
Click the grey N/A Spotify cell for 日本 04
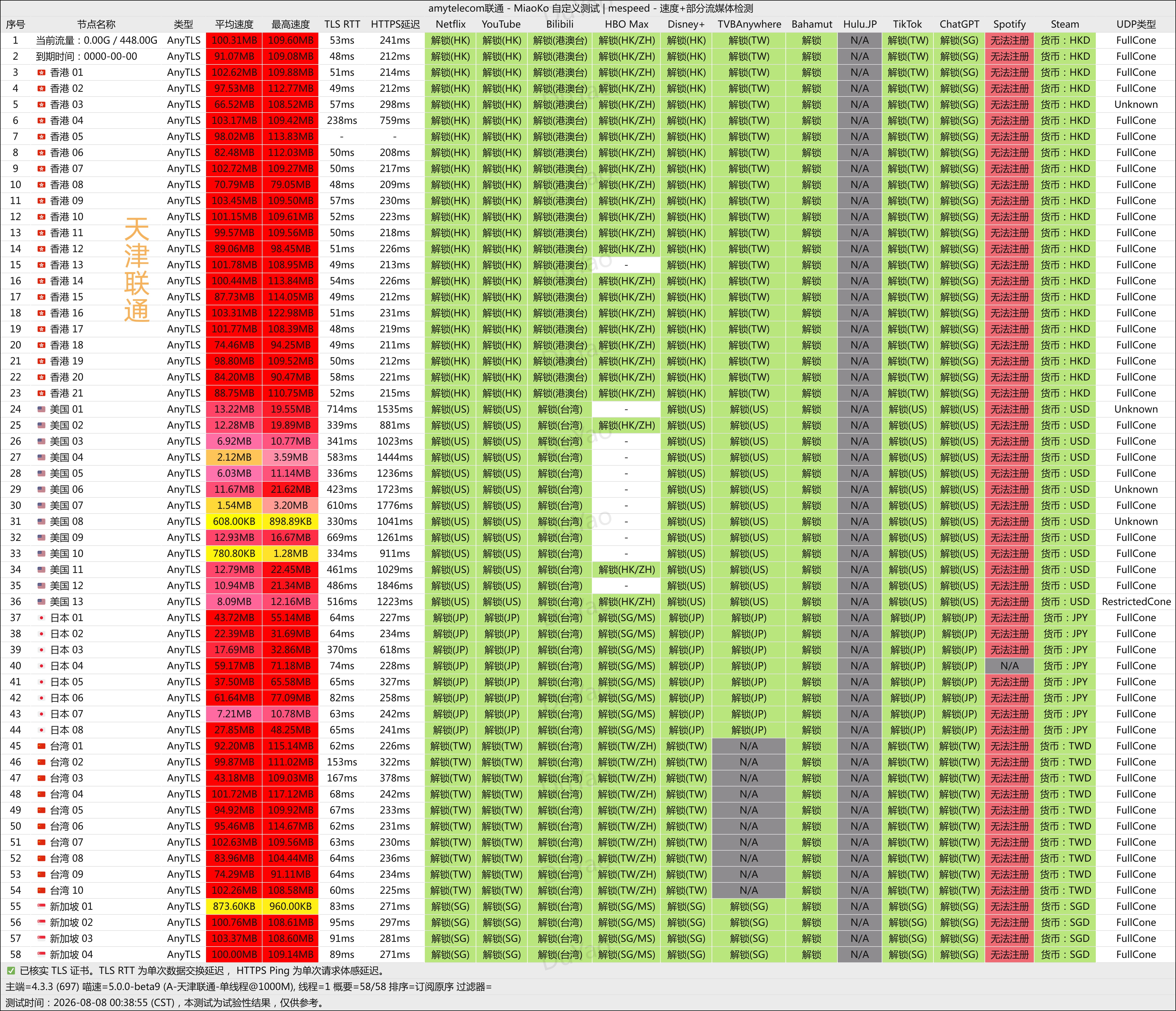pos(1009,666)
